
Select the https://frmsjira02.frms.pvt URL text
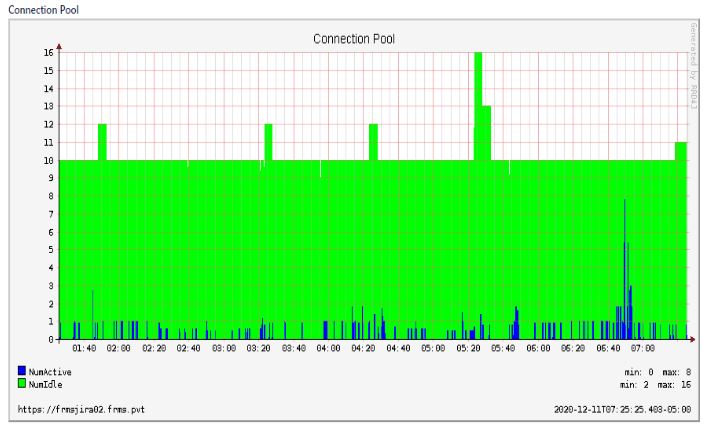click(x=81, y=410)
